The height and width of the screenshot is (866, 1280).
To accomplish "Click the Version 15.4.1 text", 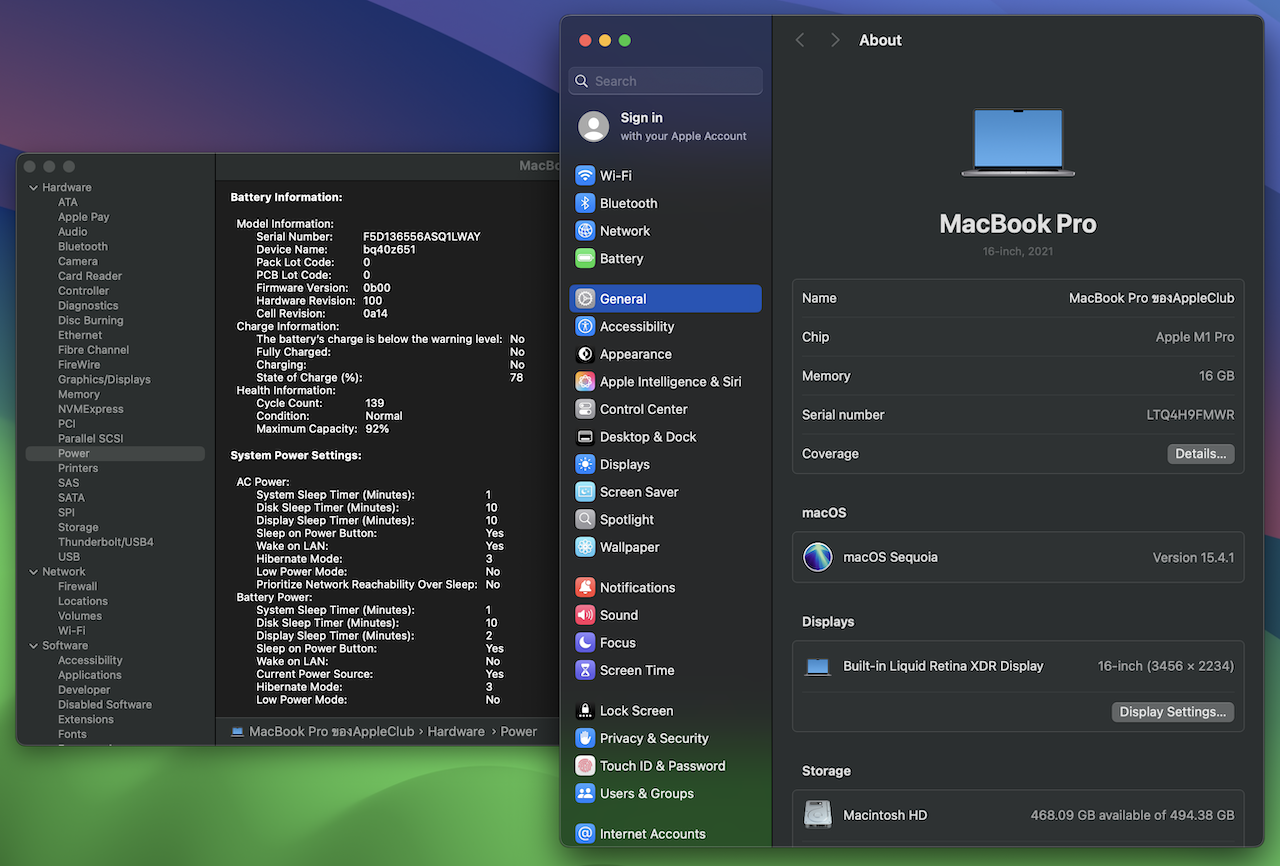I will point(1193,558).
